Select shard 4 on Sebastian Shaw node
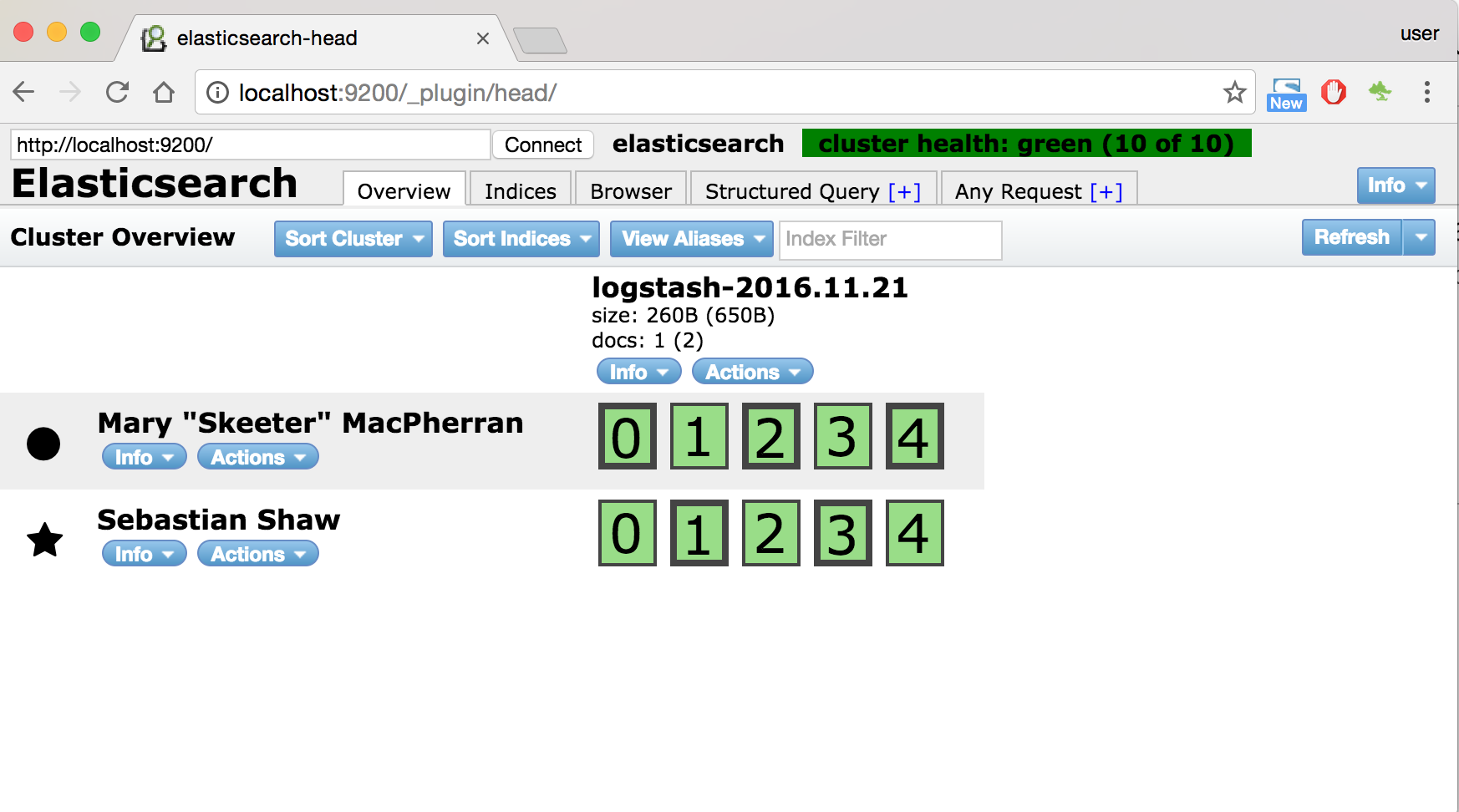1459x812 pixels. (x=915, y=533)
